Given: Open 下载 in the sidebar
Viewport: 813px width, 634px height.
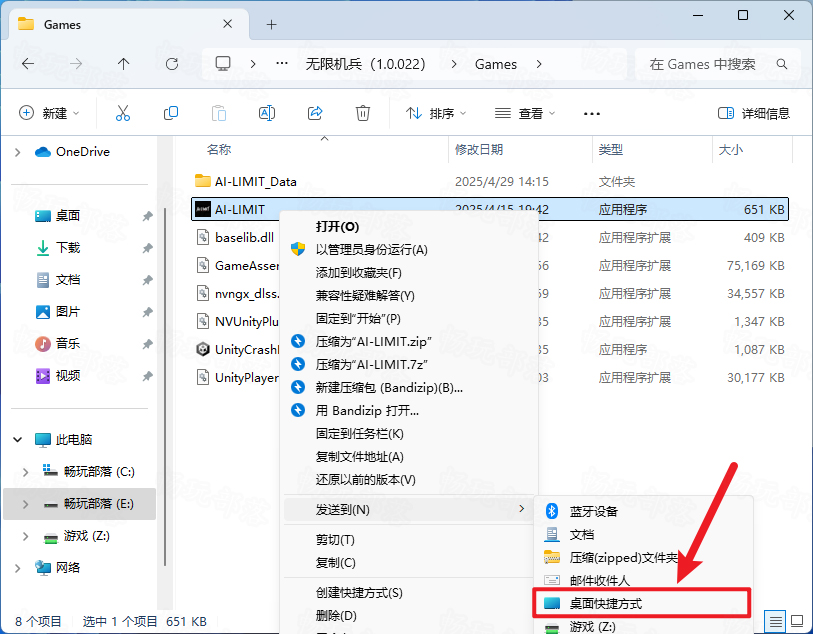Looking at the screenshot, I should coord(68,248).
